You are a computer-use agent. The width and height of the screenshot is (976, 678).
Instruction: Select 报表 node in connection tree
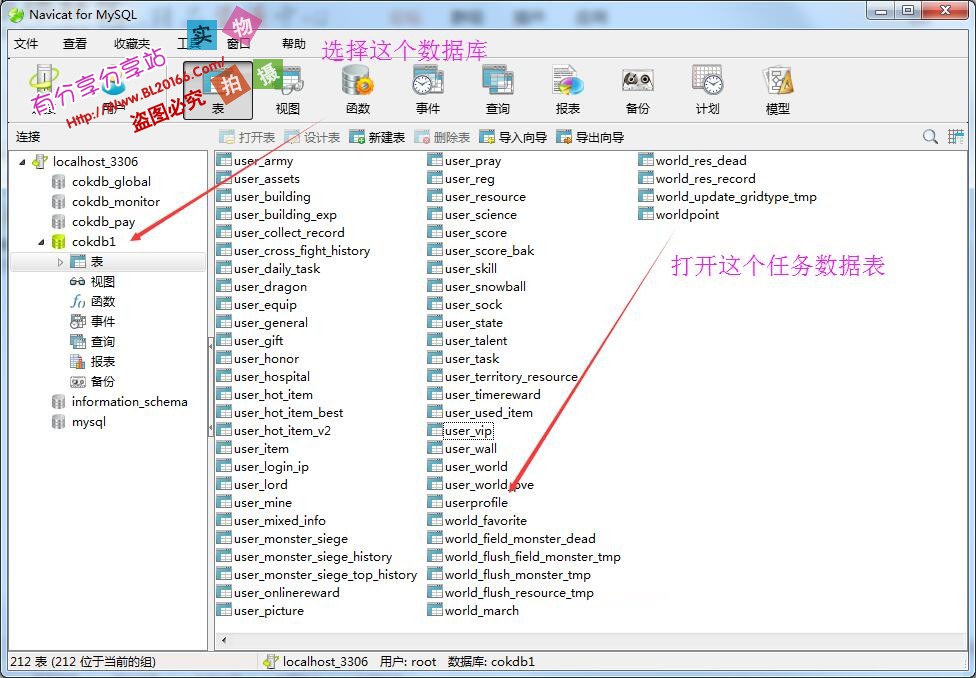(93, 361)
